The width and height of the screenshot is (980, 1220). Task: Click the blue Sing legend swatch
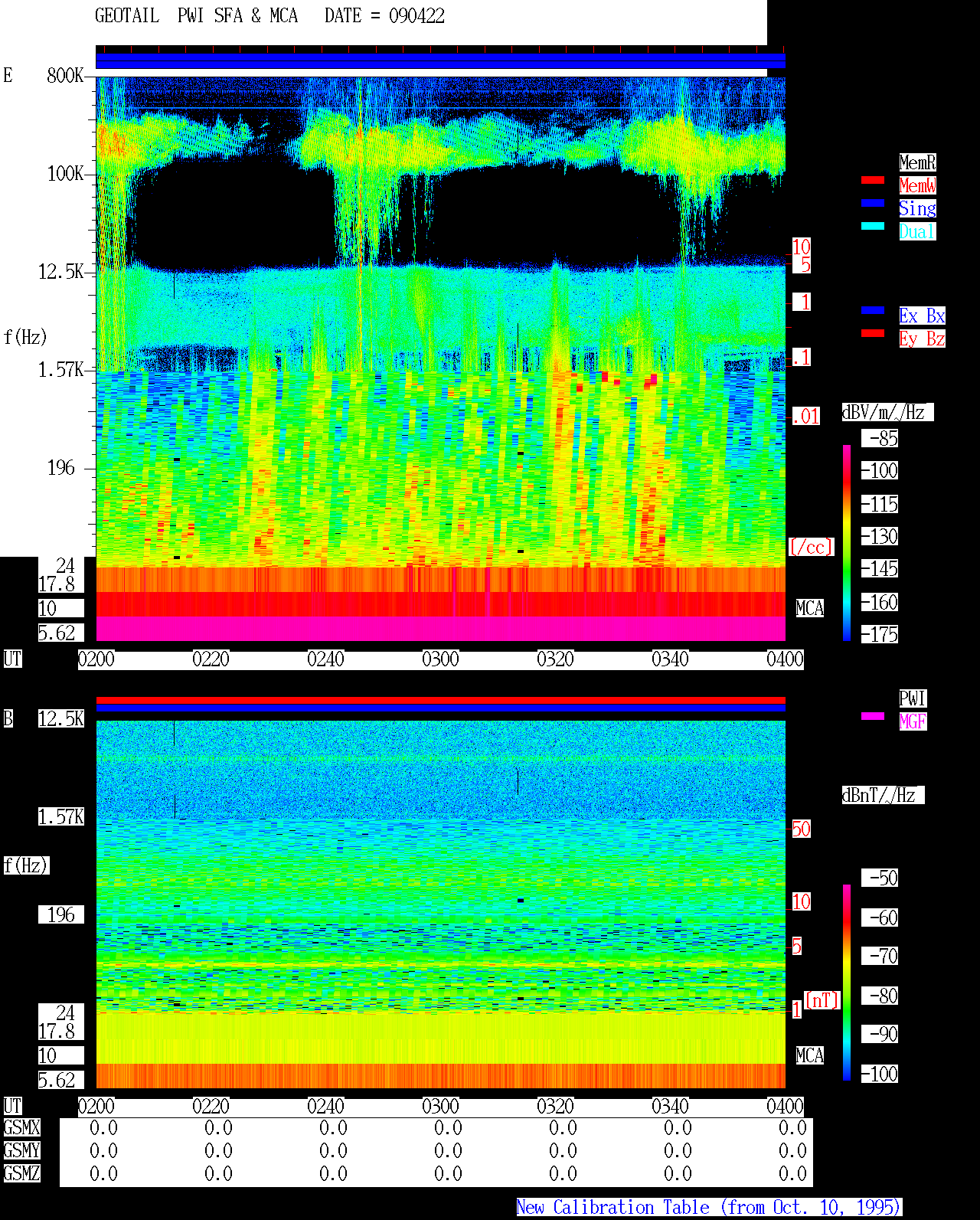click(x=873, y=203)
